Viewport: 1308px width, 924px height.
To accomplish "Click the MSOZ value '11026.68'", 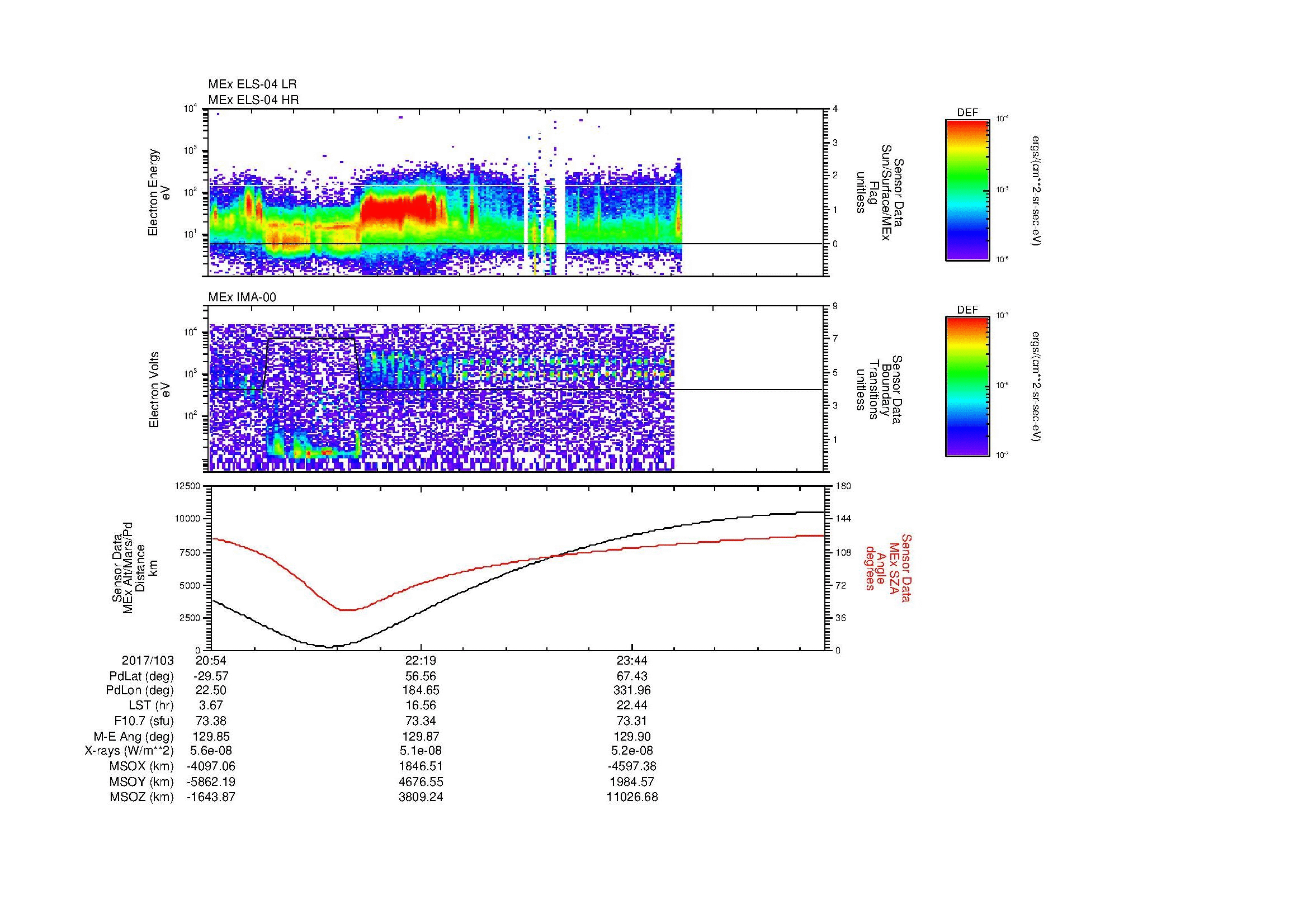I will 632,797.
